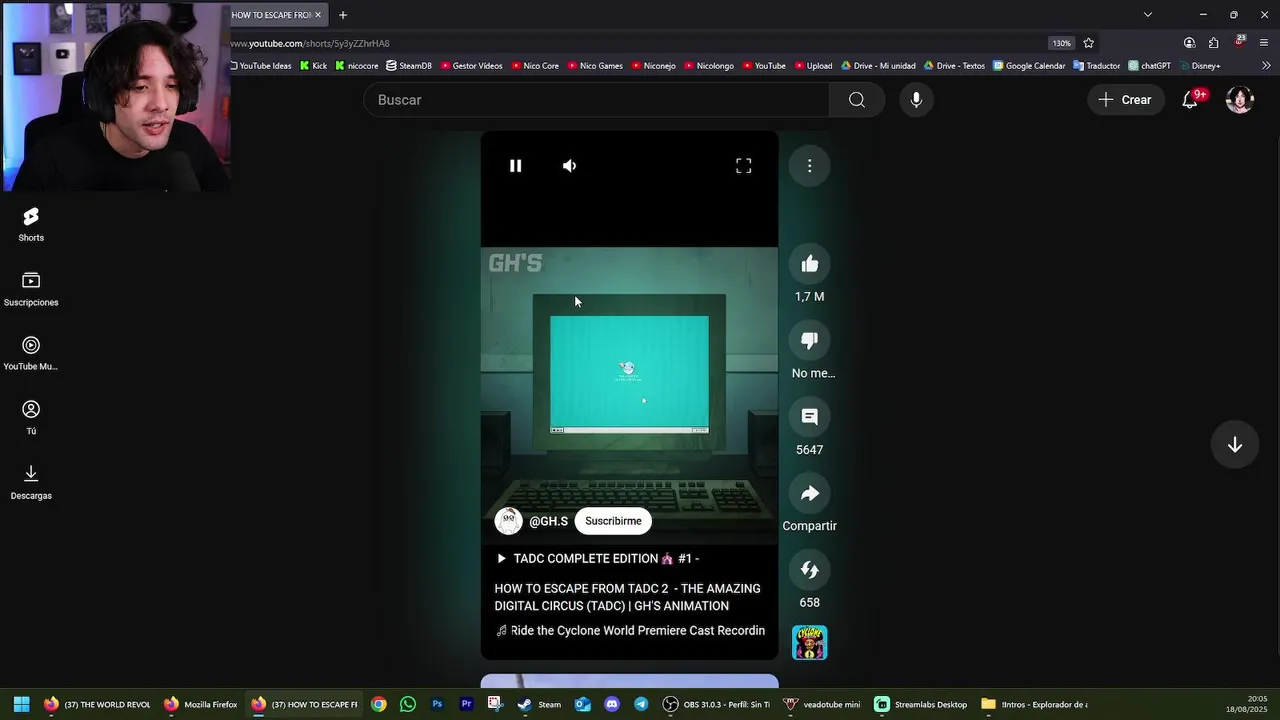1280x720 pixels.
Task: Open the Tú section in the sidebar
Action: (31, 418)
